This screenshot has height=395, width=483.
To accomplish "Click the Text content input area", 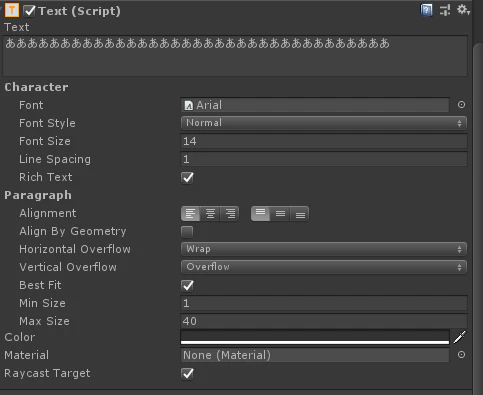I will coord(235,56).
